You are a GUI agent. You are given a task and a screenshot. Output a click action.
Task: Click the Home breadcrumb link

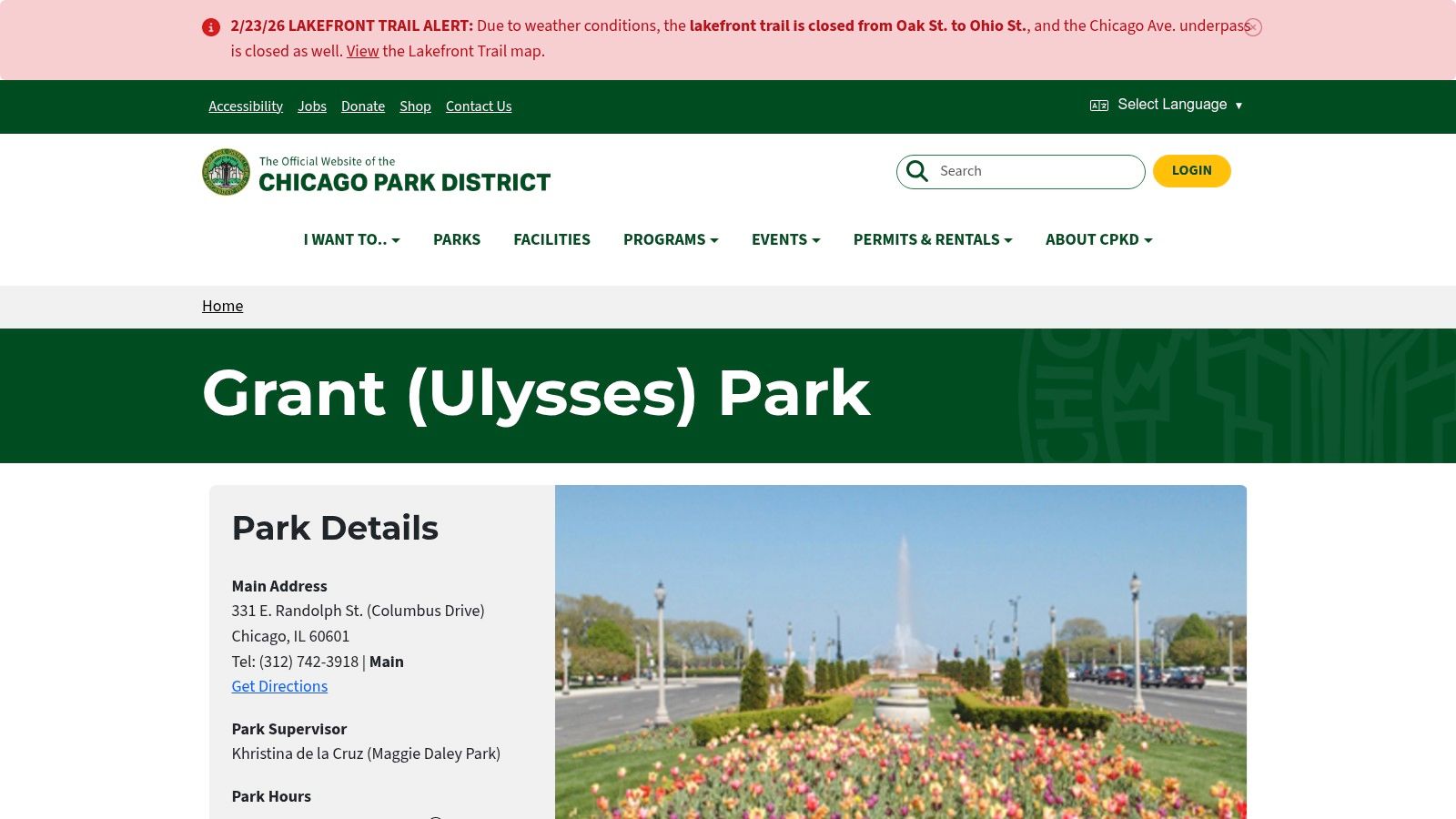pyautogui.click(x=222, y=306)
